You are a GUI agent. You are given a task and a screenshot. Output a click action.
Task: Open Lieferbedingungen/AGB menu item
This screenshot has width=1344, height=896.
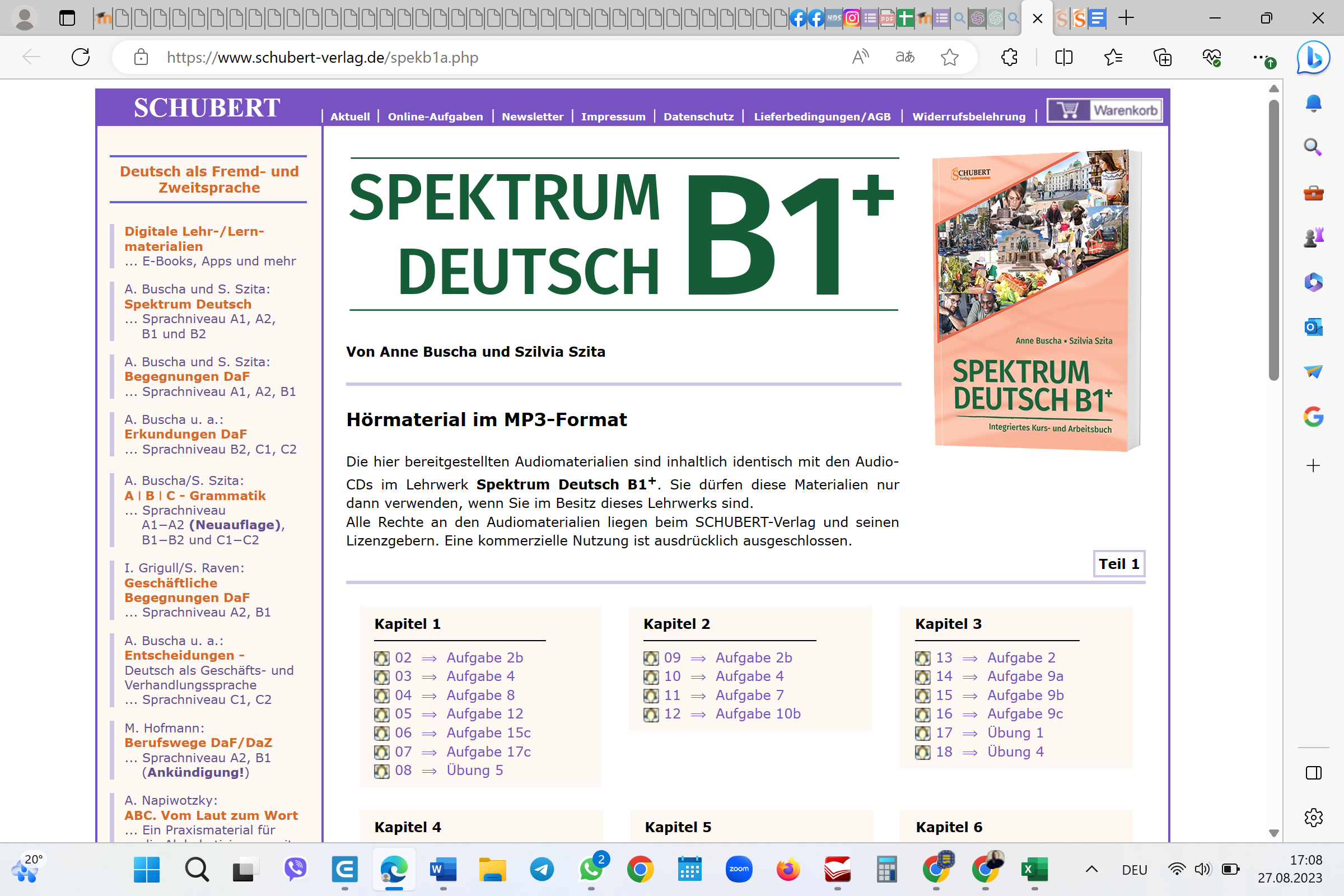[x=822, y=116]
